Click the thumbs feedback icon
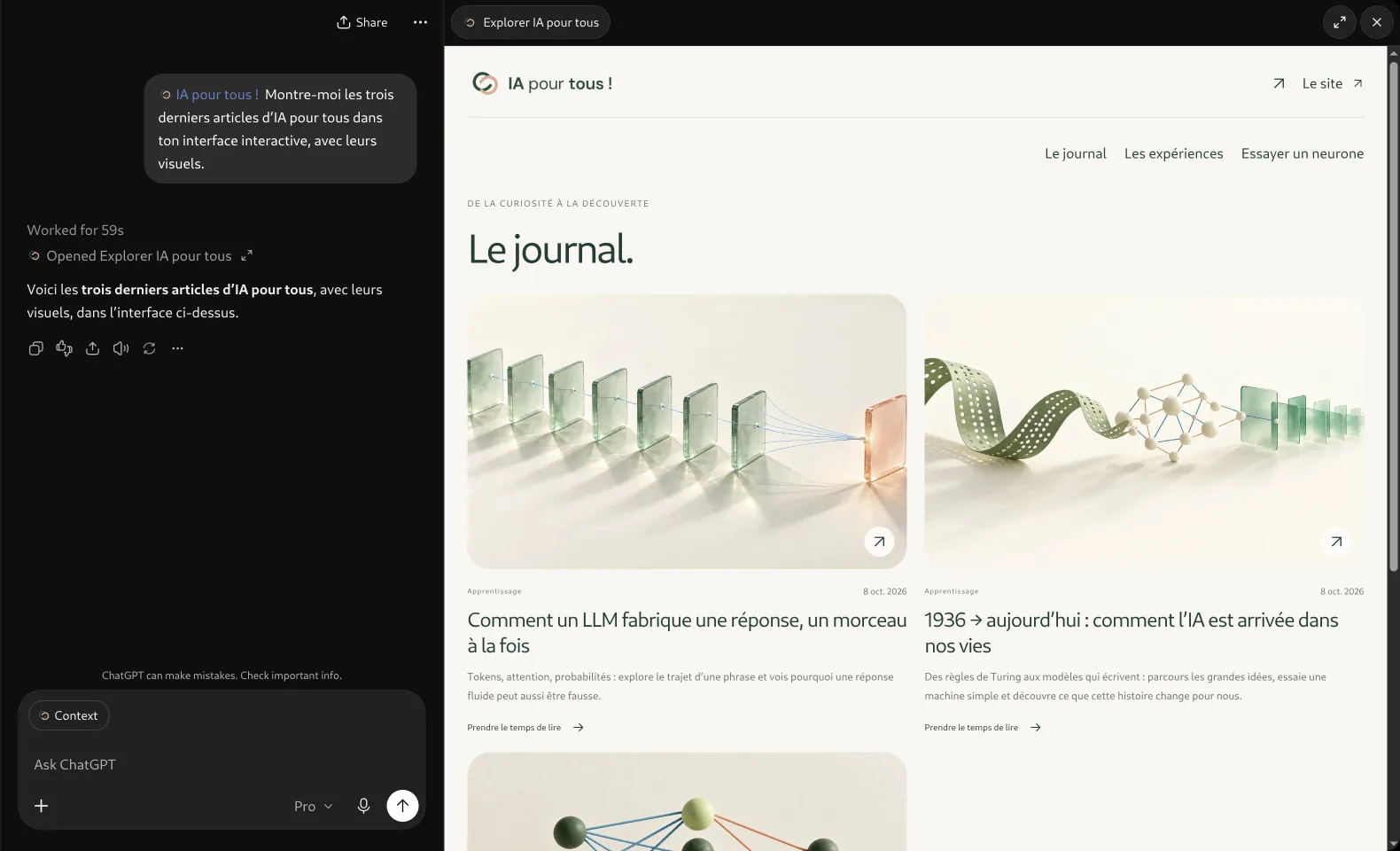The image size is (1400, 851). click(x=64, y=348)
